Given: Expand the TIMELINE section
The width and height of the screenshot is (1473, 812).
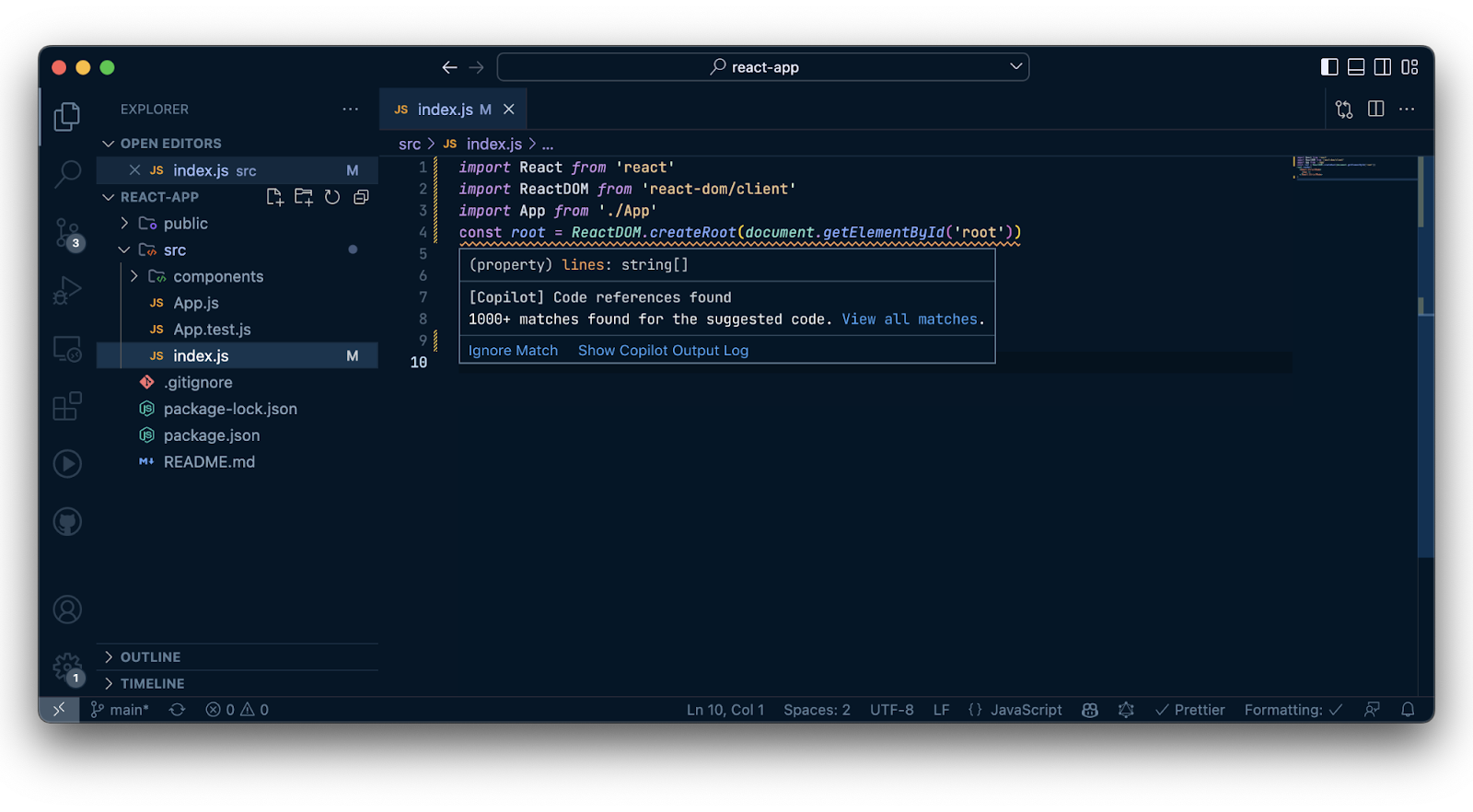Looking at the screenshot, I should pos(152,684).
